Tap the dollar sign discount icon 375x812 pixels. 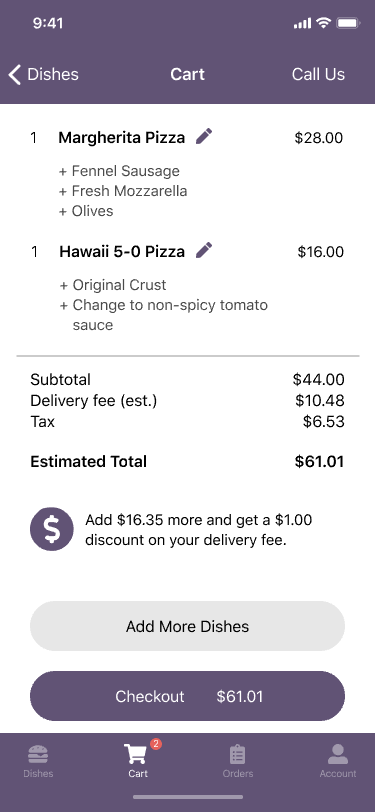click(52, 529)
